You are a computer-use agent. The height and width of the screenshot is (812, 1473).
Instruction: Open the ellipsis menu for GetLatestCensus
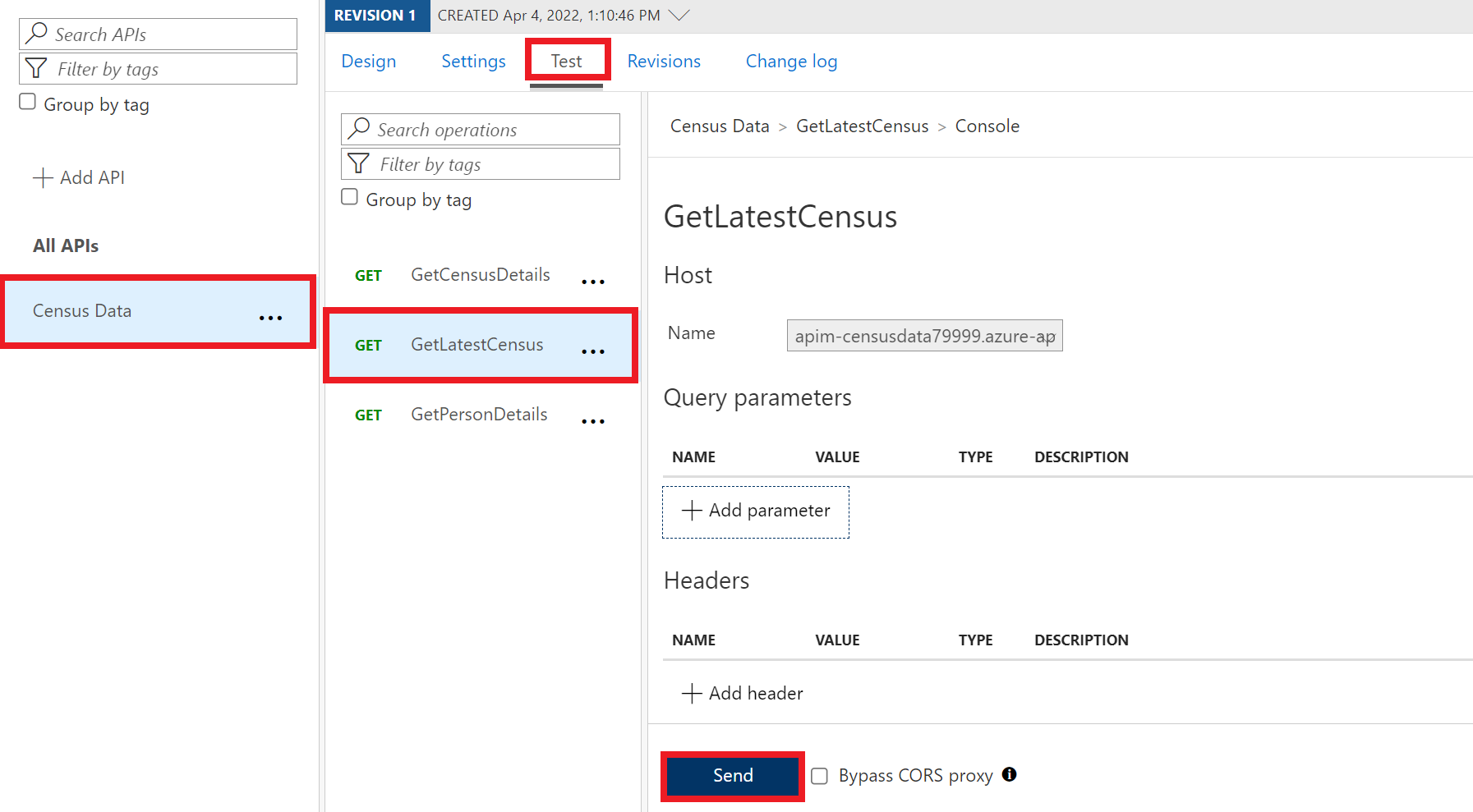pyautogui.click(x=593, y=351)
